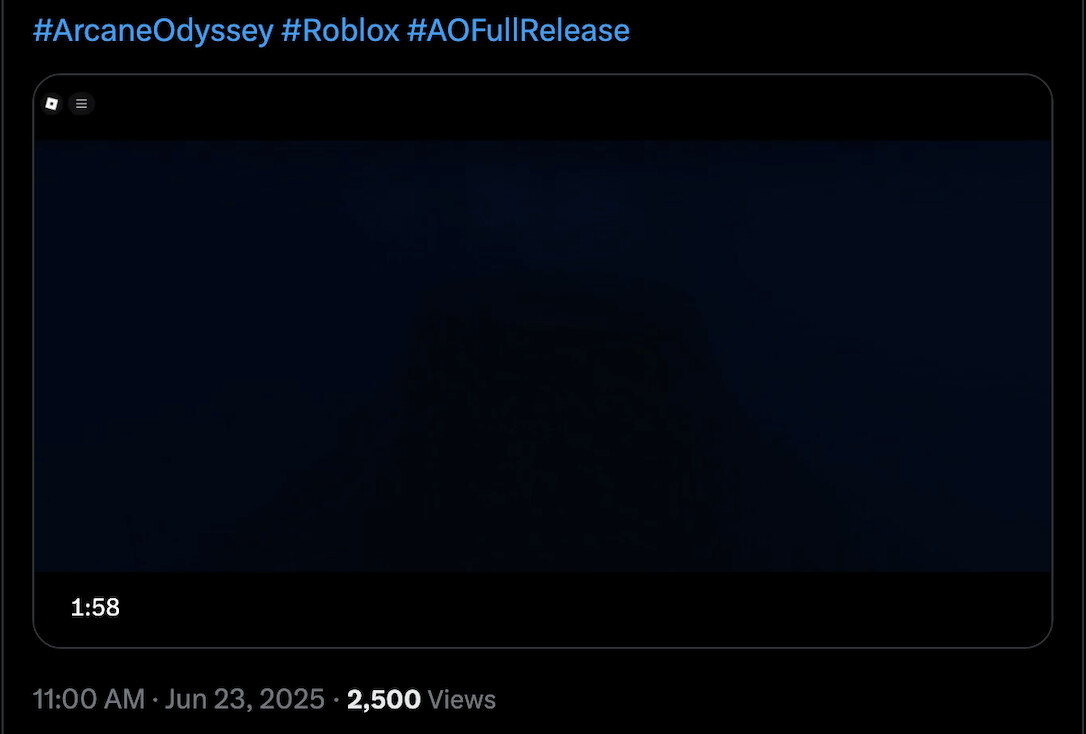Tap the white Roblox square icon
This screenshot has height=734, width=1086.
[52, 103]
